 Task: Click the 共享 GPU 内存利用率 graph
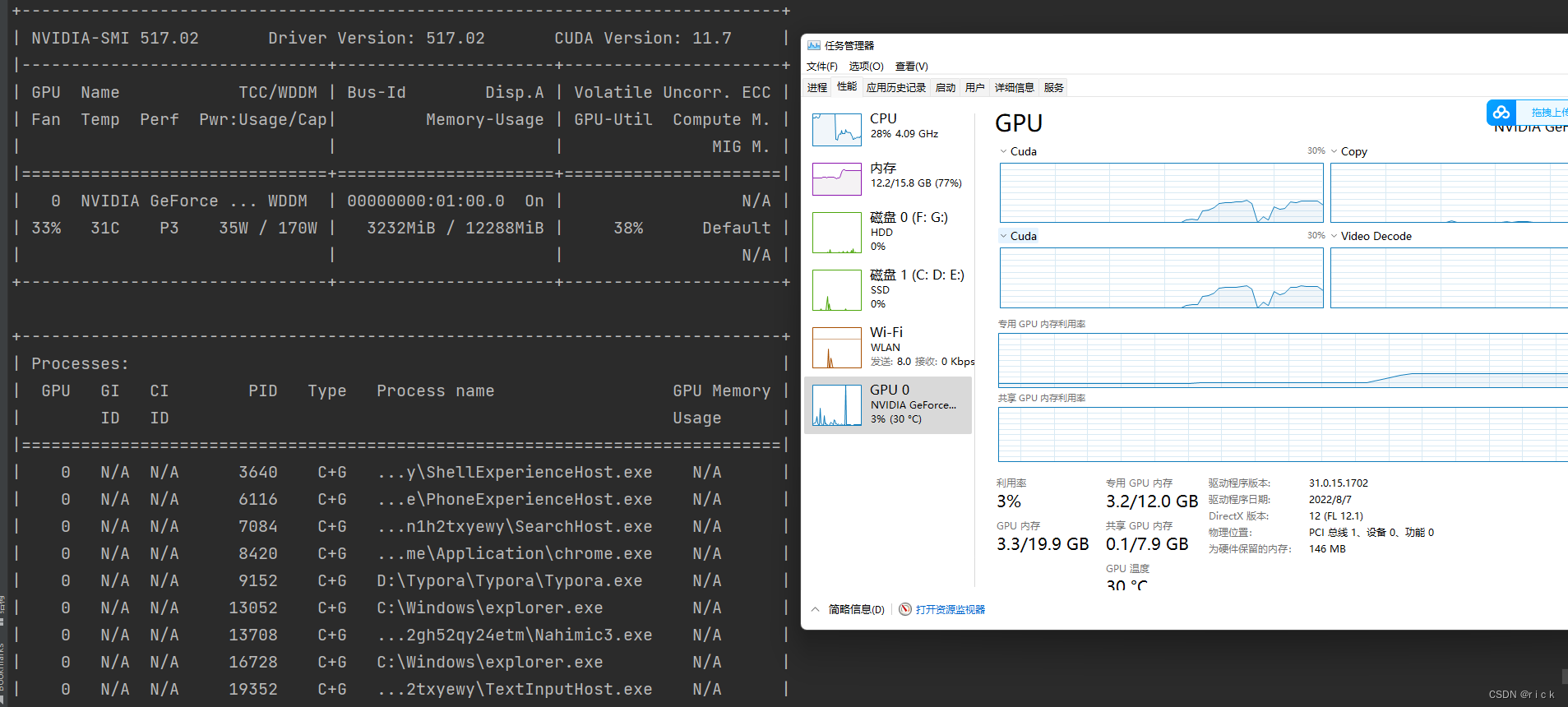pyautogui.click(x=1283, y=434)
